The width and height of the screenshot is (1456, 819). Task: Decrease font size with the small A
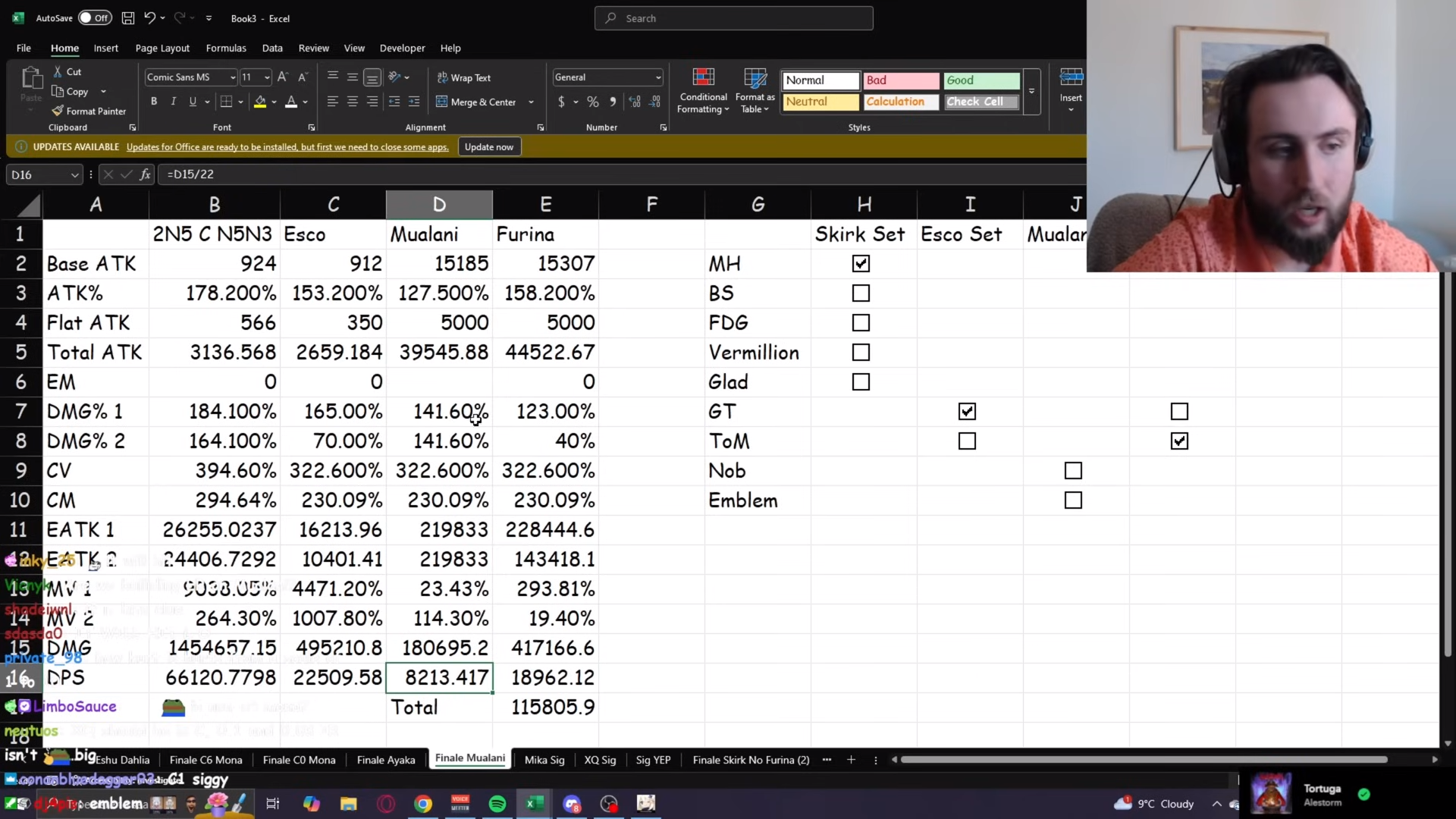coord(303,77)
